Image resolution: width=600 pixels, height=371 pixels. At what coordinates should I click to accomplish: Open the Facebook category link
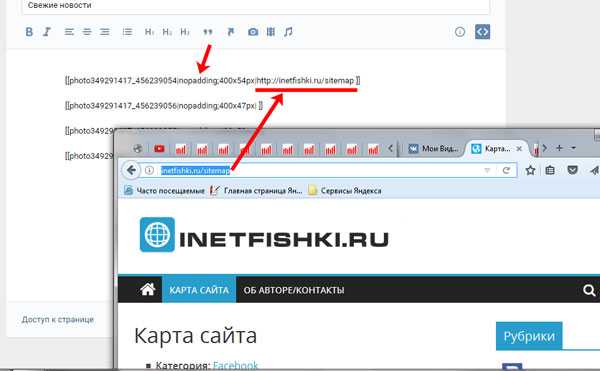coord(235,366)
